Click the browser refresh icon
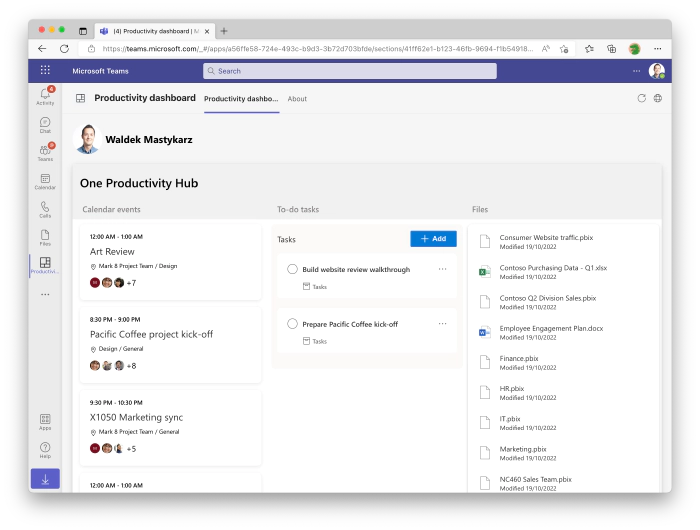The image size is (700, 530). pos(64,49)
